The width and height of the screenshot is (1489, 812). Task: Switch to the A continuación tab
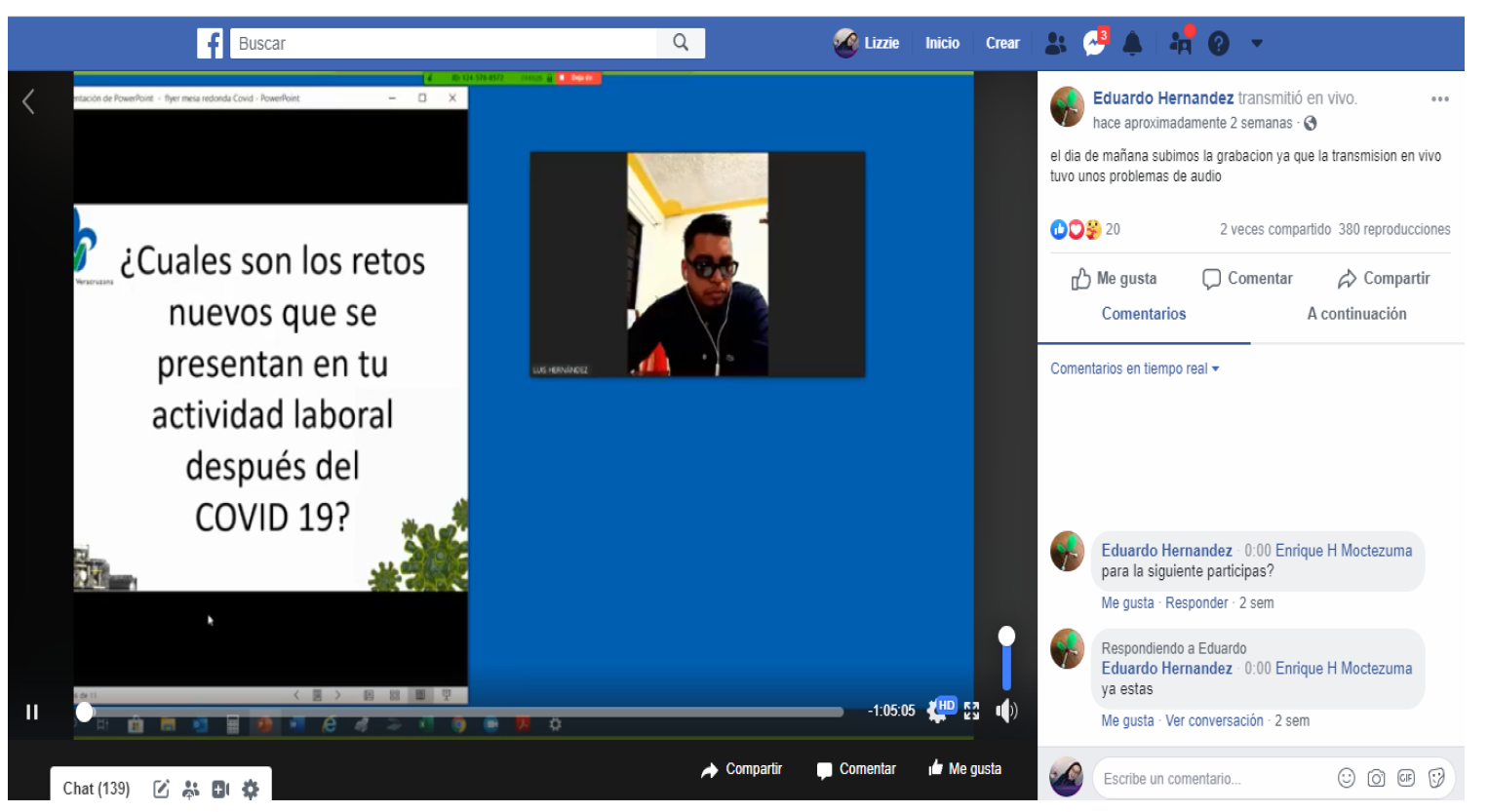coord(1356,314)
